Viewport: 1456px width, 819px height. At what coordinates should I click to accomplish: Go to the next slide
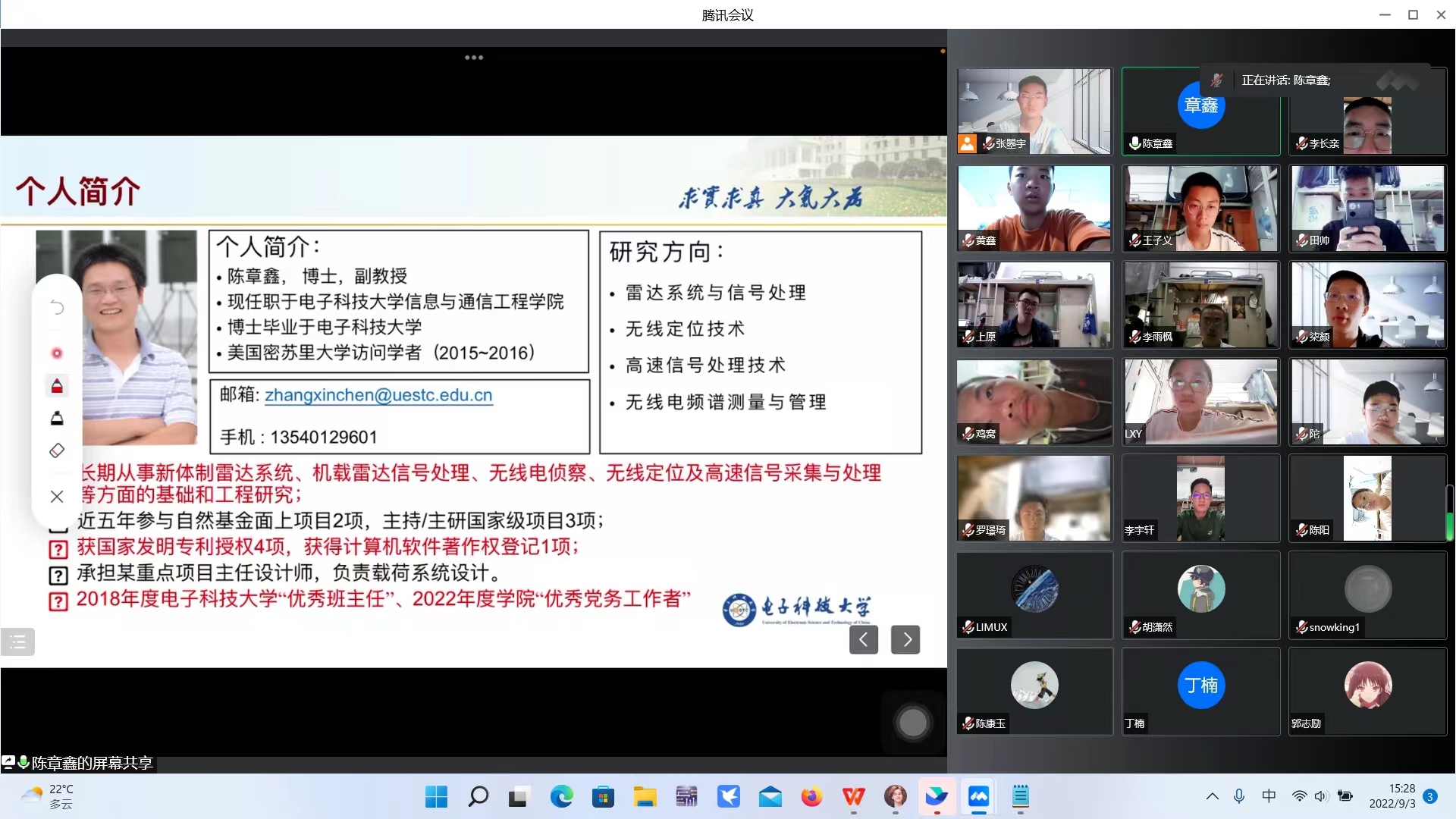click(905, 640)
